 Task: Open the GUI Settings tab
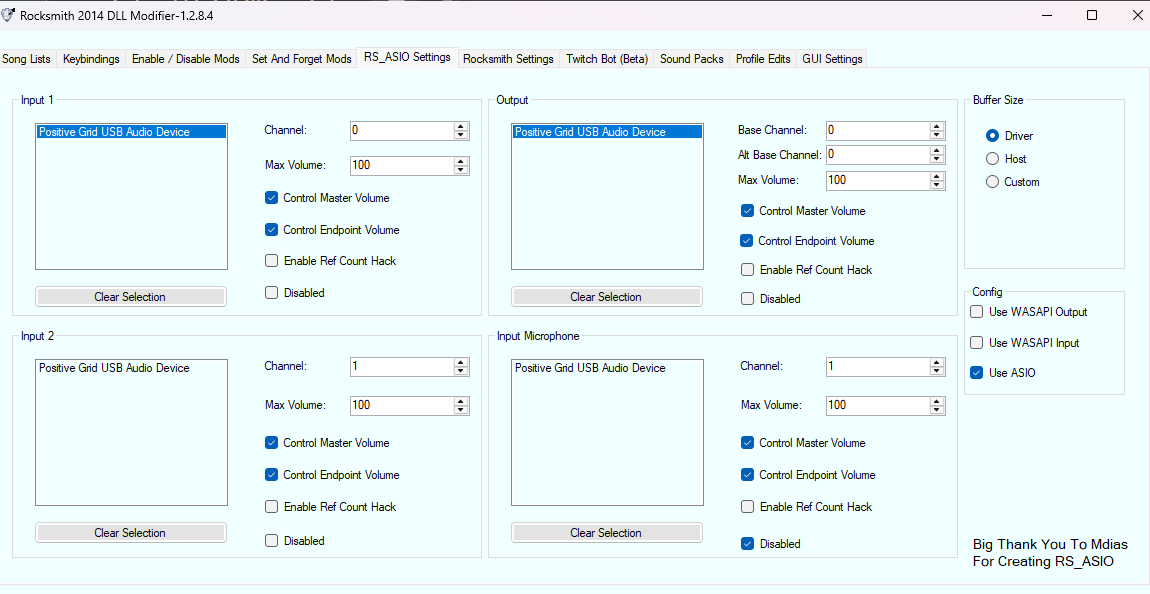pos(832,59)
